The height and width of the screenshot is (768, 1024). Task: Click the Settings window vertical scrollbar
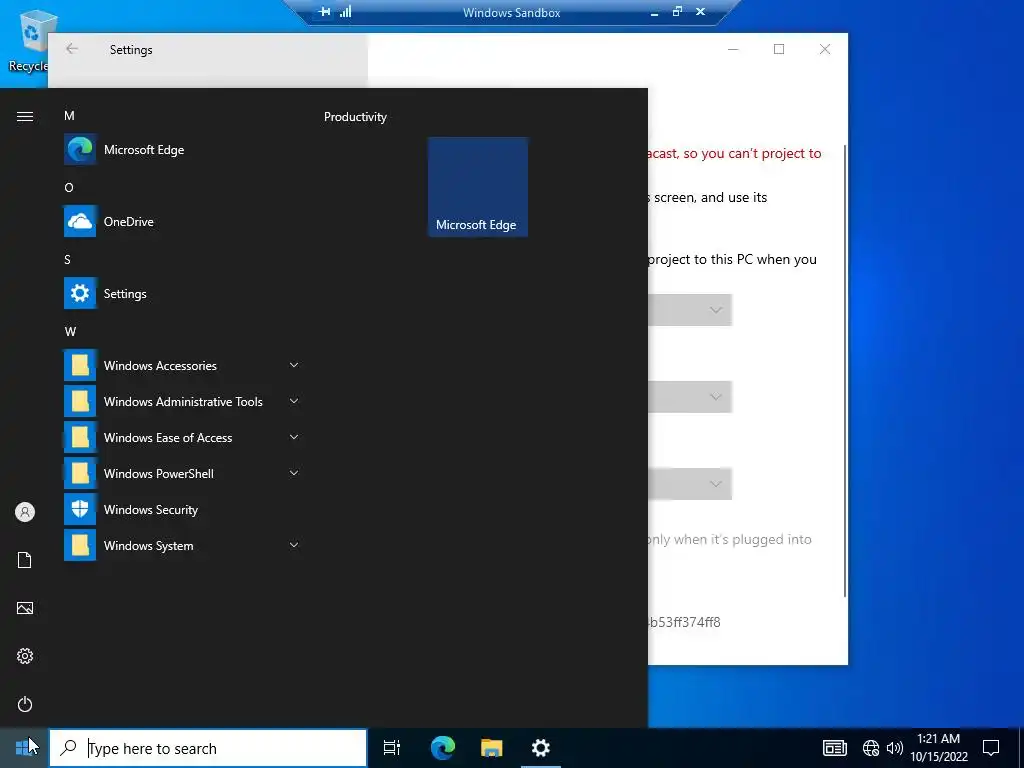pos(844,370)
